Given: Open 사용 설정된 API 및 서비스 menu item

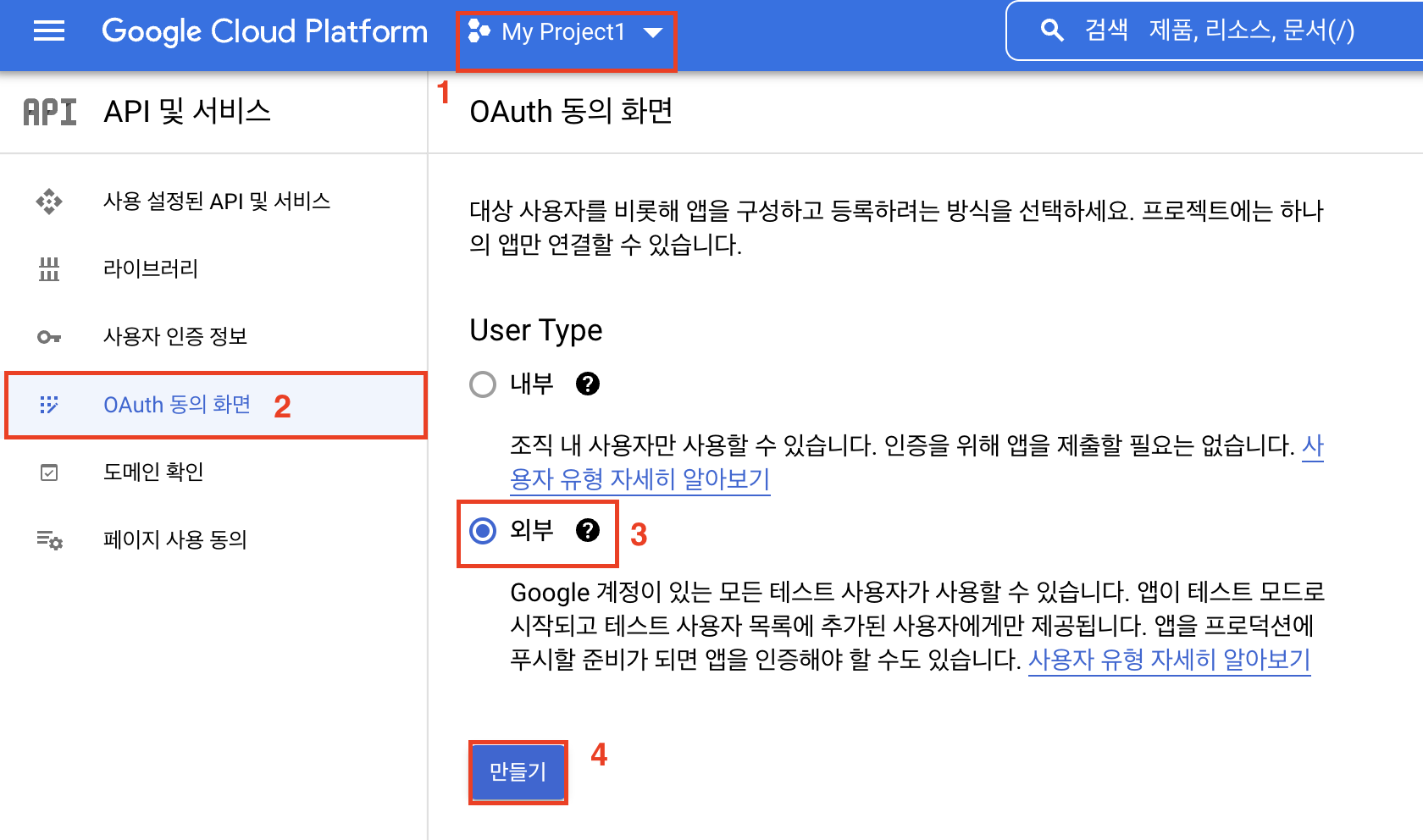Looking at the screenshot, I should click(x=213, y=202).
